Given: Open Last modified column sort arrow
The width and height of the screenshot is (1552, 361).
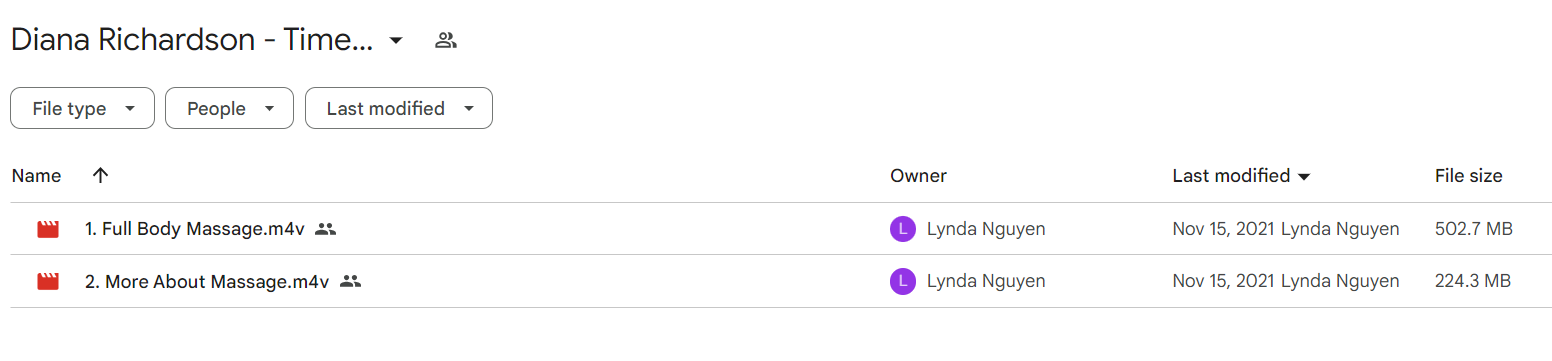Looking at the screenshot, I should tap(1303, 177).
